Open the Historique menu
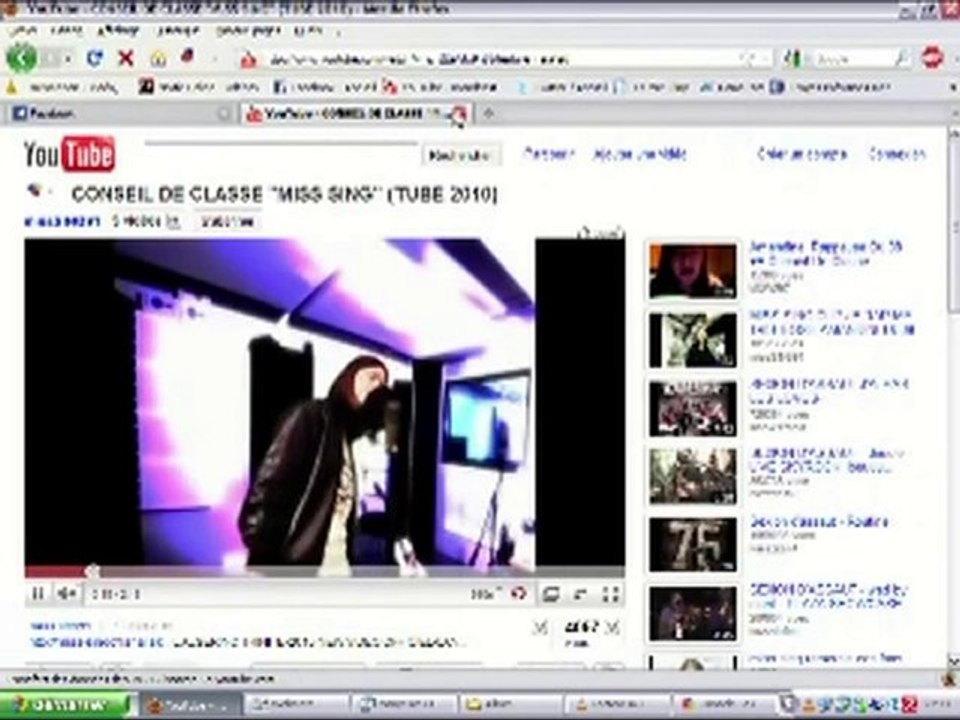 click(x=178, y=30)
